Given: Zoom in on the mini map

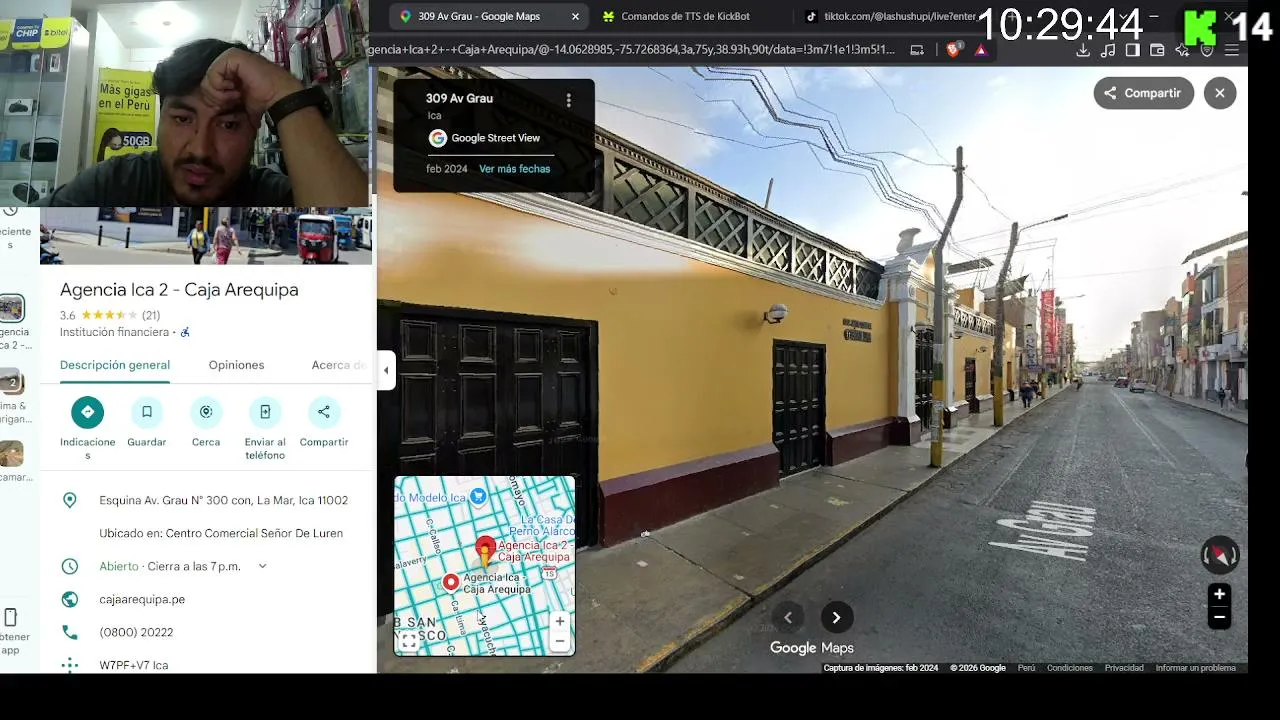Looking at the screenshot, I should [560, 621].
